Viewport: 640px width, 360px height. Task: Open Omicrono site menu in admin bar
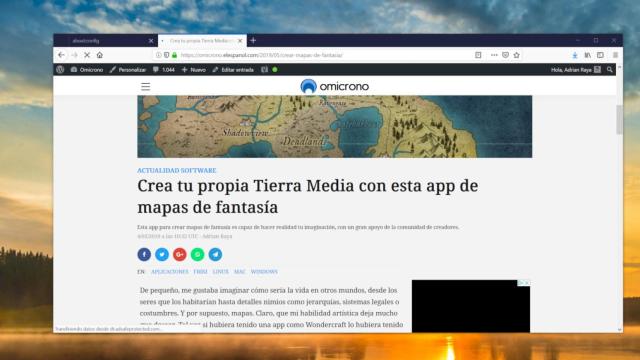tap(87, 70)
